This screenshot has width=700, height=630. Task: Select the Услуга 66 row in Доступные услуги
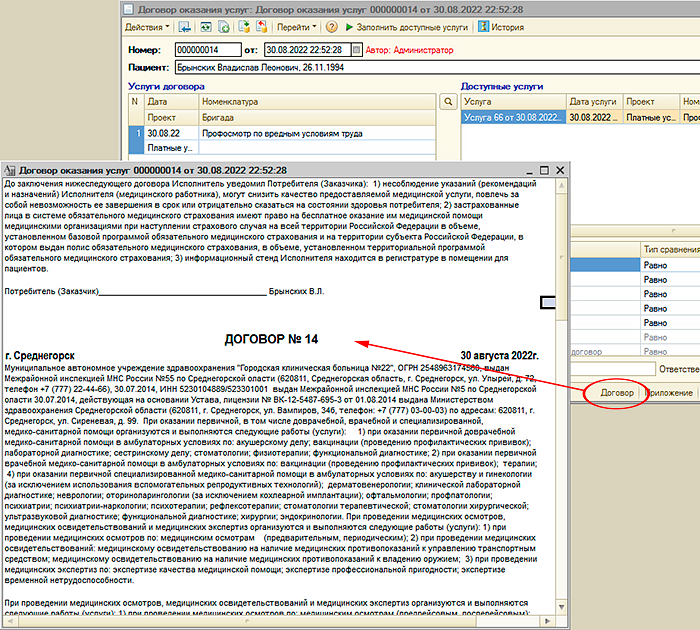click(512, 117)
